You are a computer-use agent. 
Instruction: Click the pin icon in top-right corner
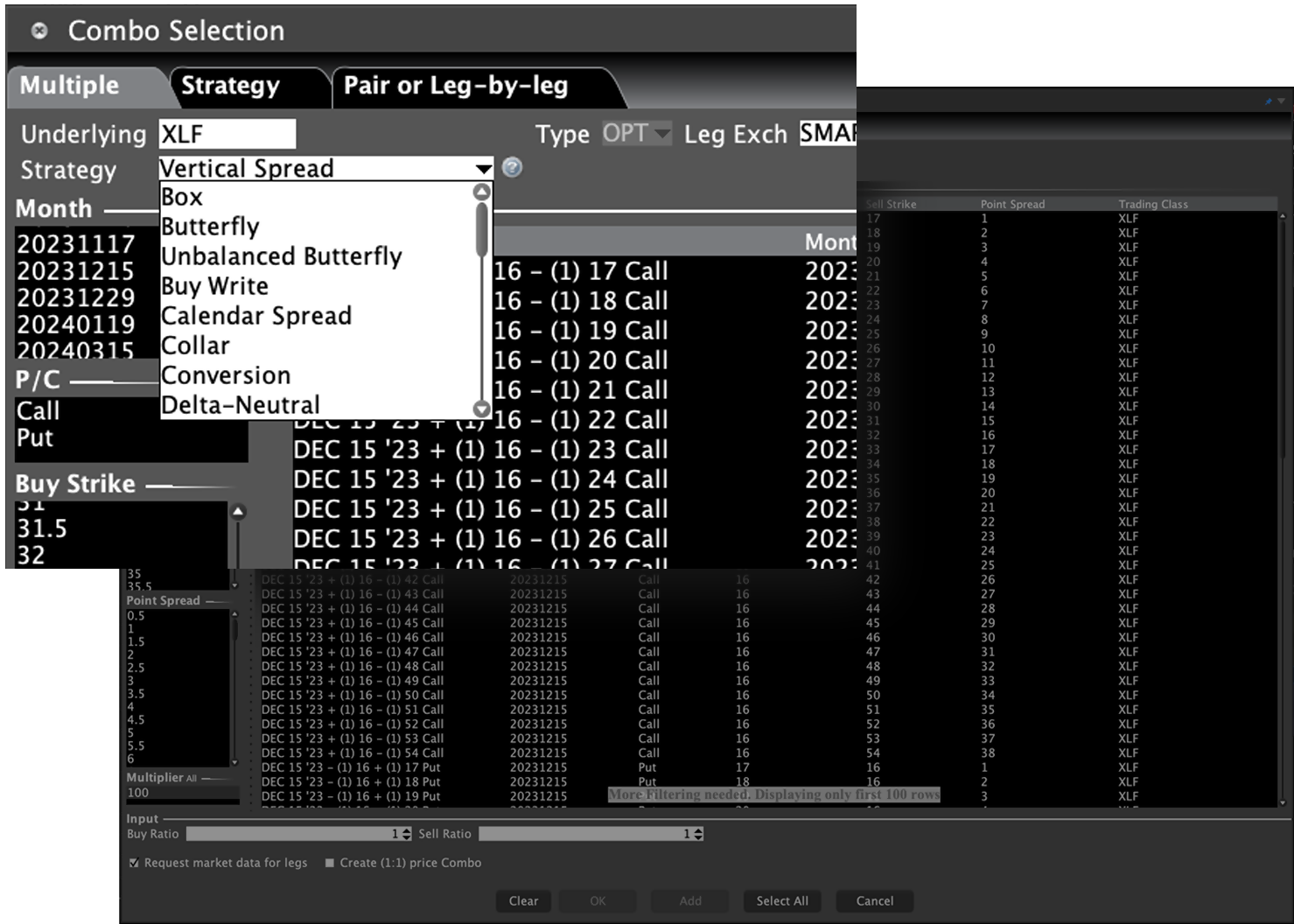pos(1269,101)
